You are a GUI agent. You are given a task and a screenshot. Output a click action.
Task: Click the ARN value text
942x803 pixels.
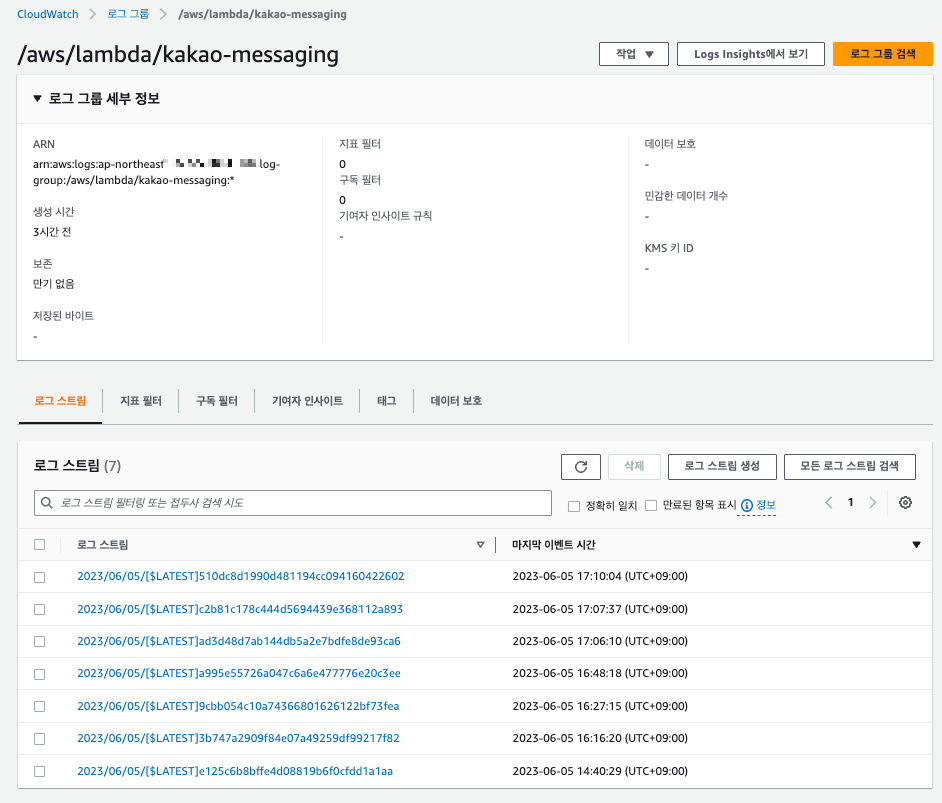pyautogui.click(x=156, y=172)
